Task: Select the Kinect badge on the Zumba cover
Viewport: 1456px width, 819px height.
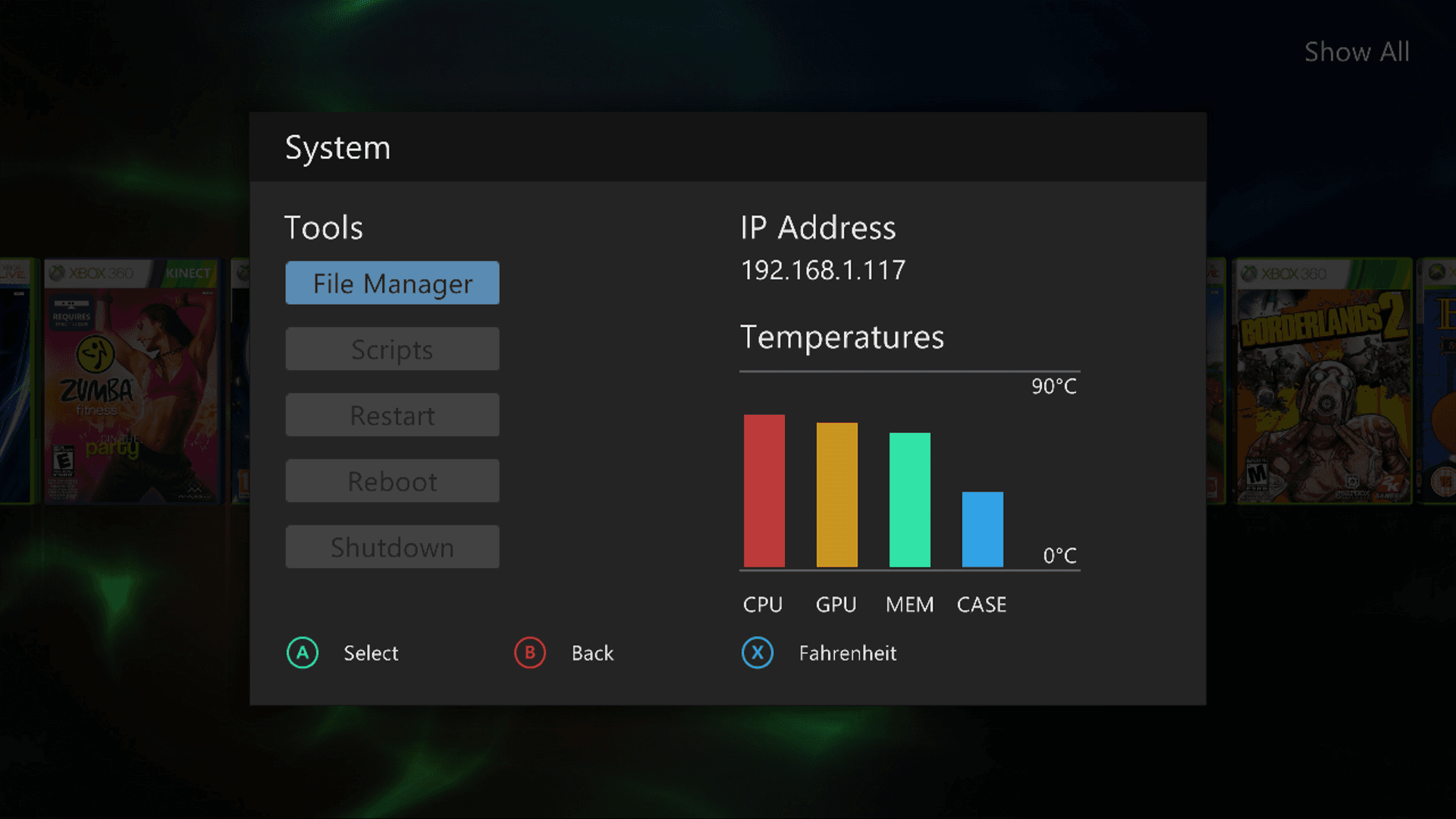Action: (x=192, y=273)
